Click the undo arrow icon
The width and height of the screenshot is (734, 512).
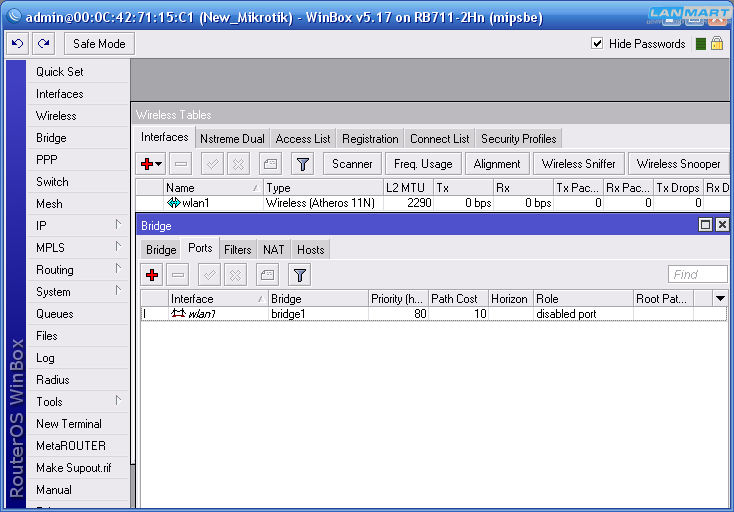(17, 44)
